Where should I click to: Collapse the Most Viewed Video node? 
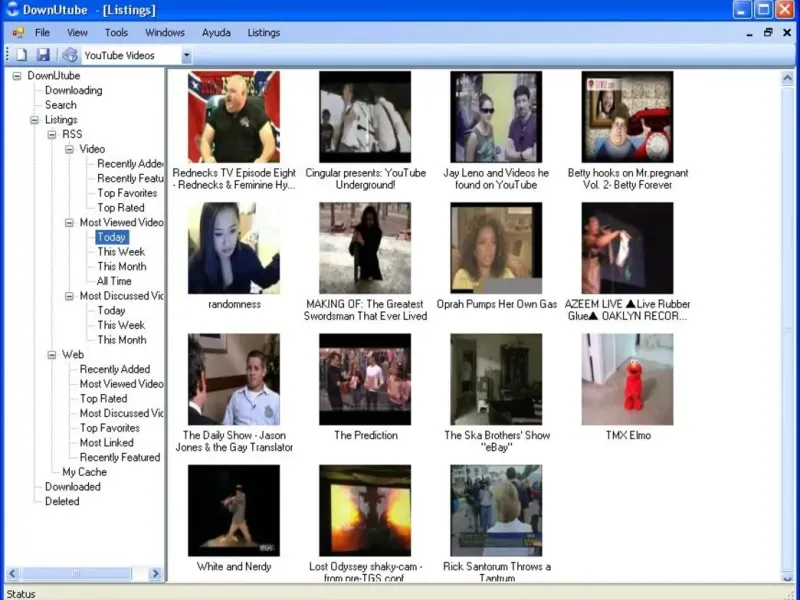[69, 222]
